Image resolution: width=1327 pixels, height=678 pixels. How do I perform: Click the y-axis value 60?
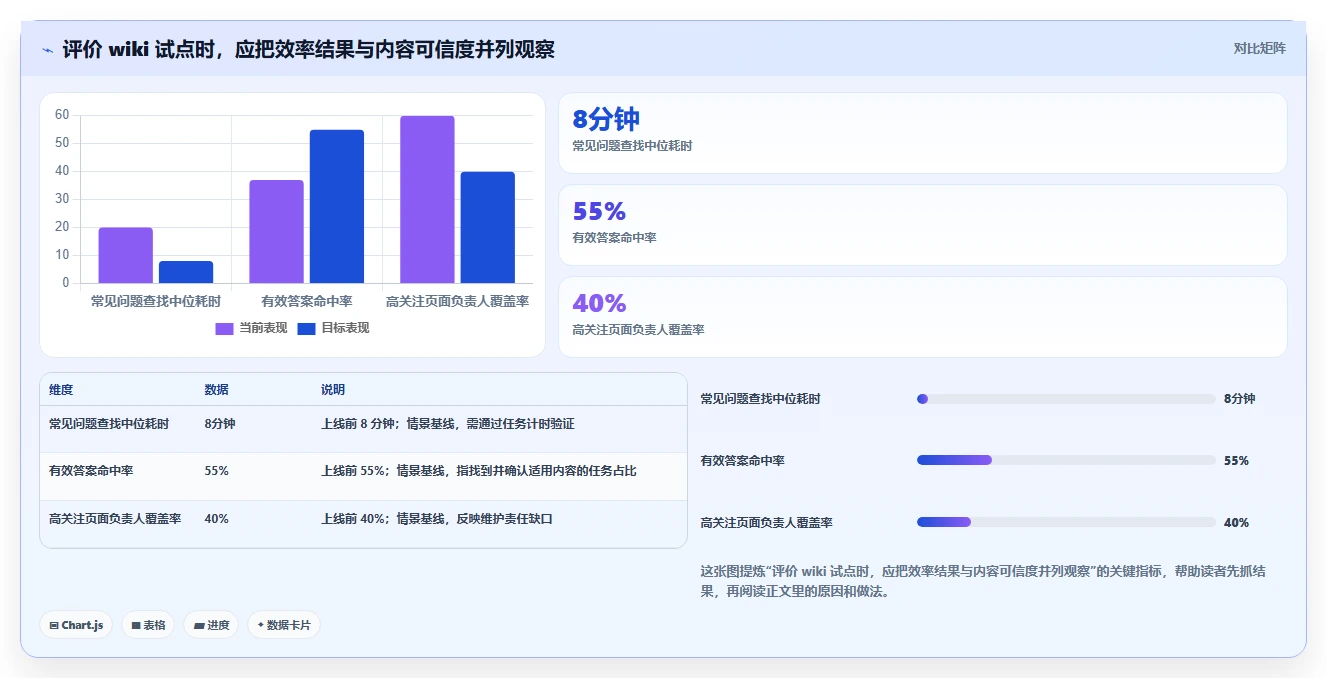(x=62, y=115)
